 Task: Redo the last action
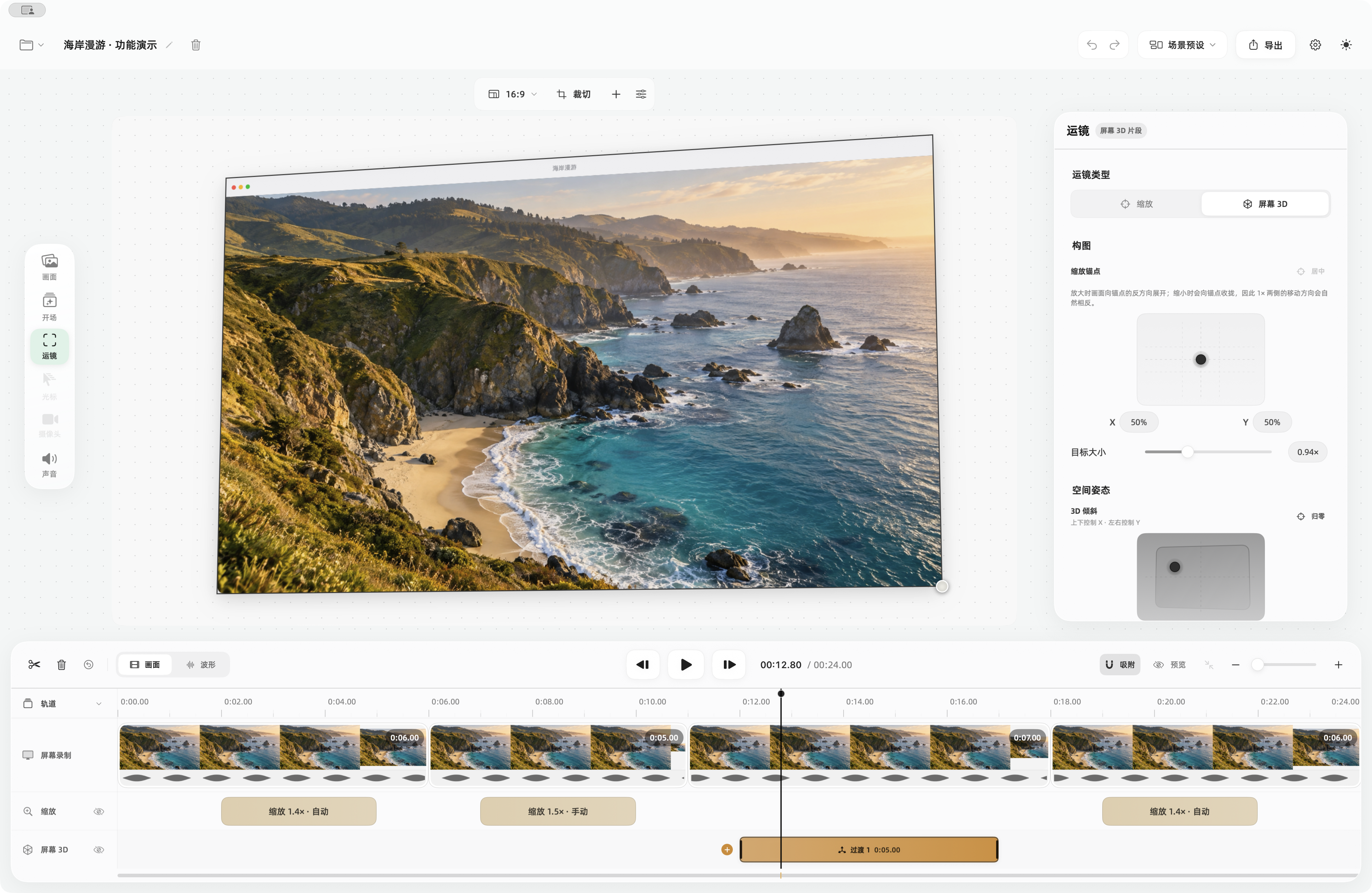(x=1114, y=45)
